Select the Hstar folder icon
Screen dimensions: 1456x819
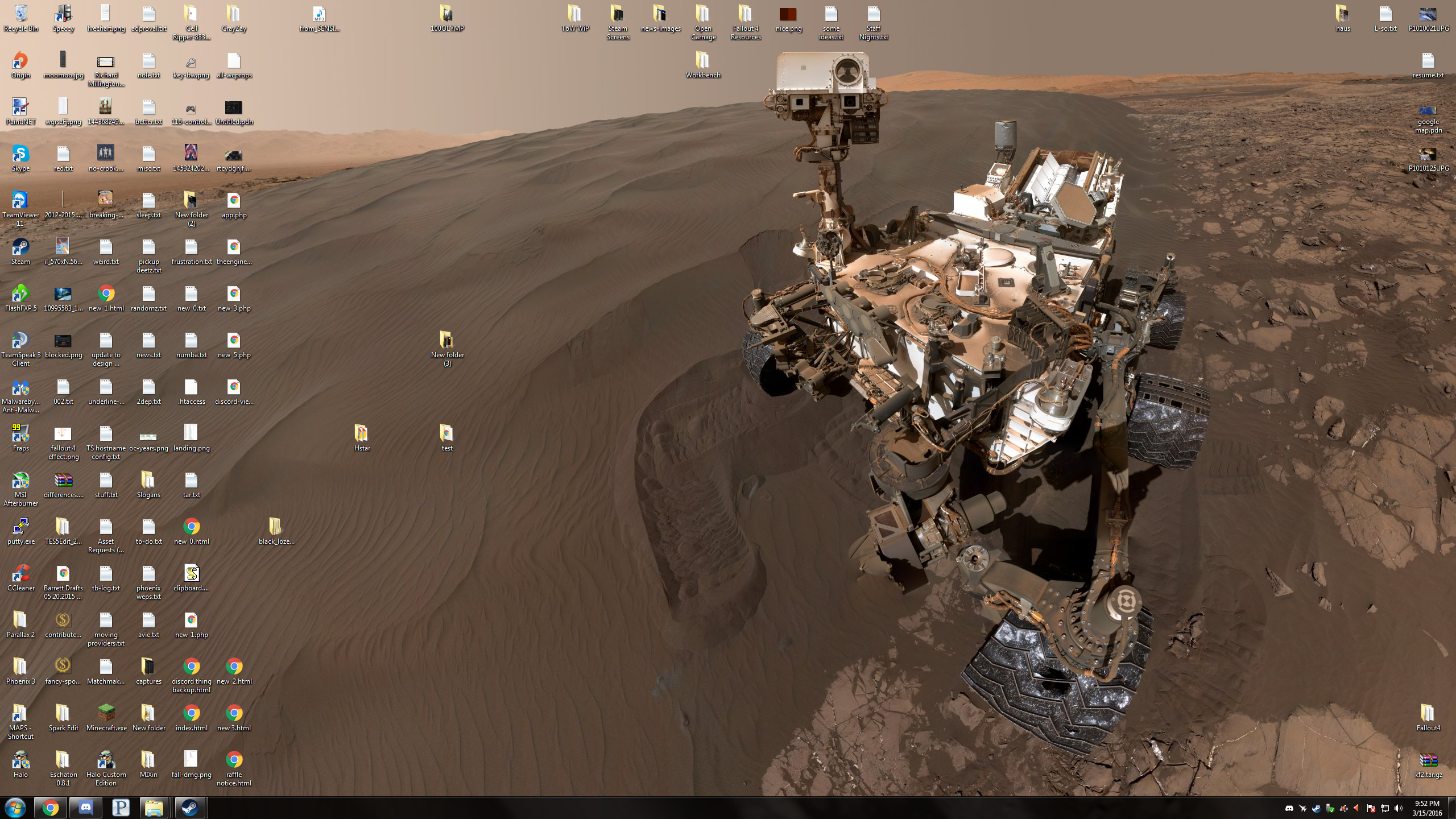click(x=362, y=438)
